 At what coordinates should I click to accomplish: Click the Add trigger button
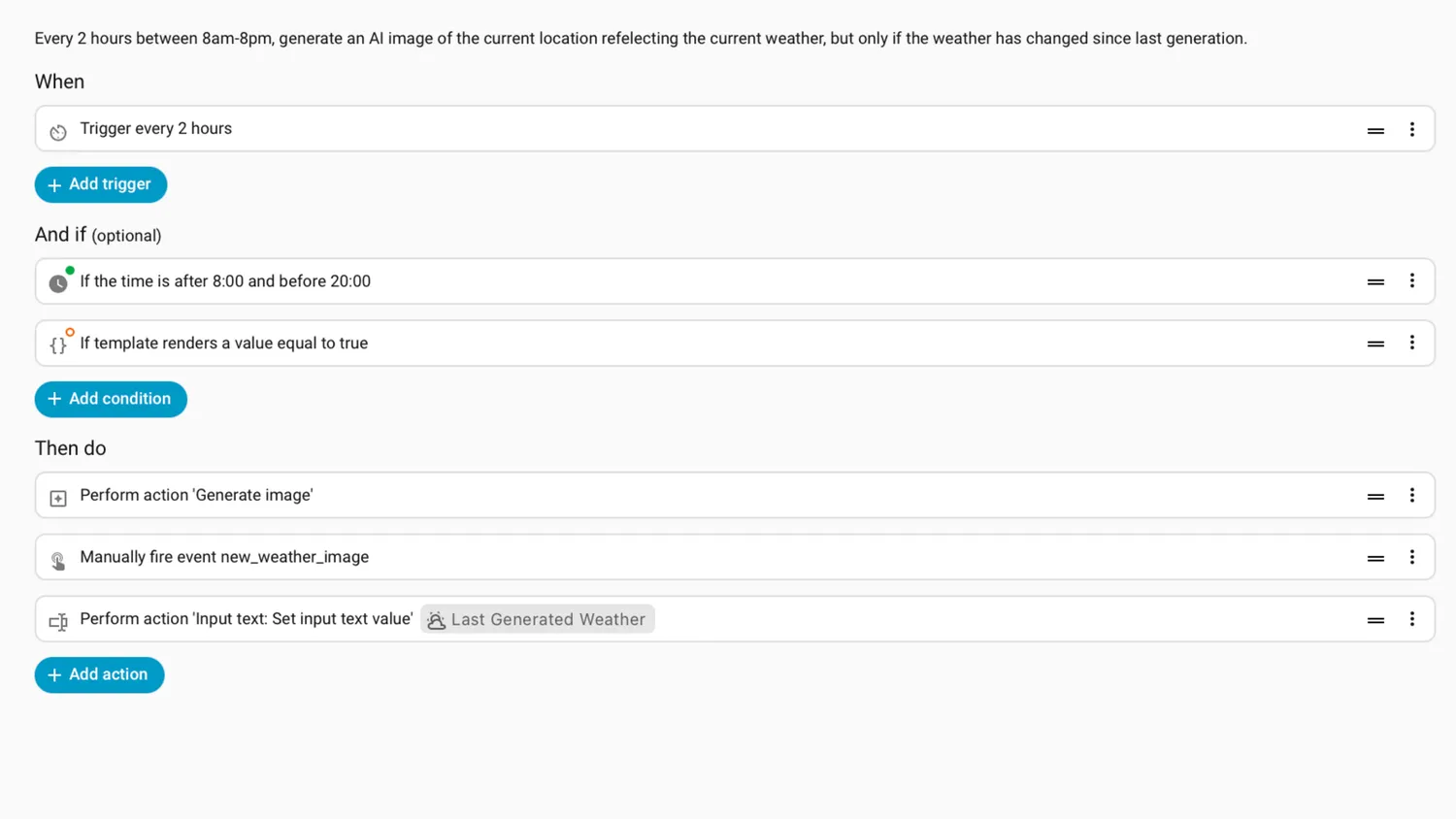(101, 184)
